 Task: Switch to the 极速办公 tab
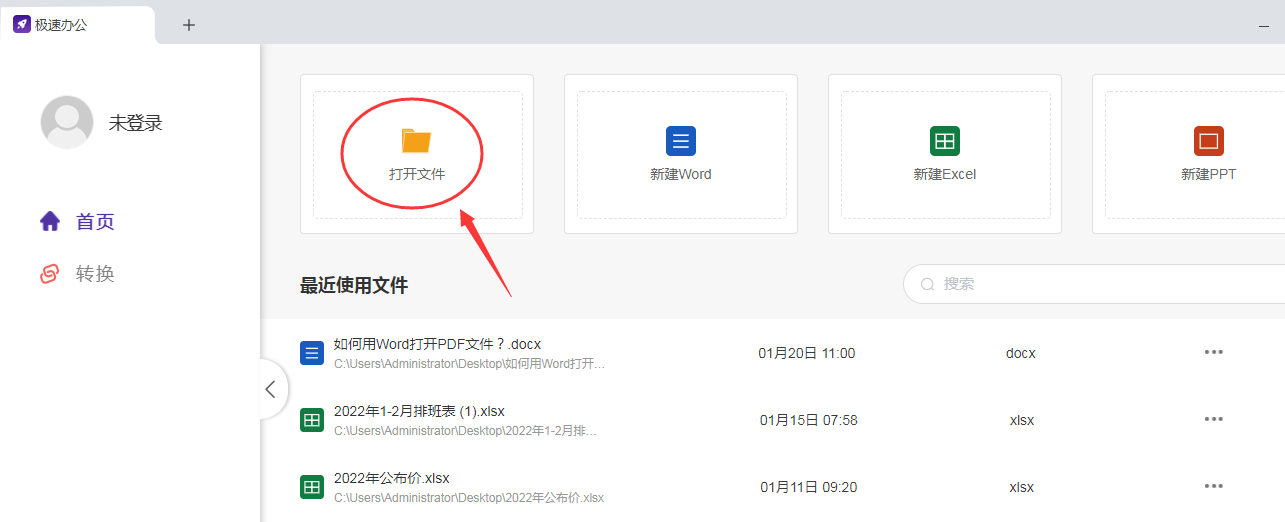(78, 25)
